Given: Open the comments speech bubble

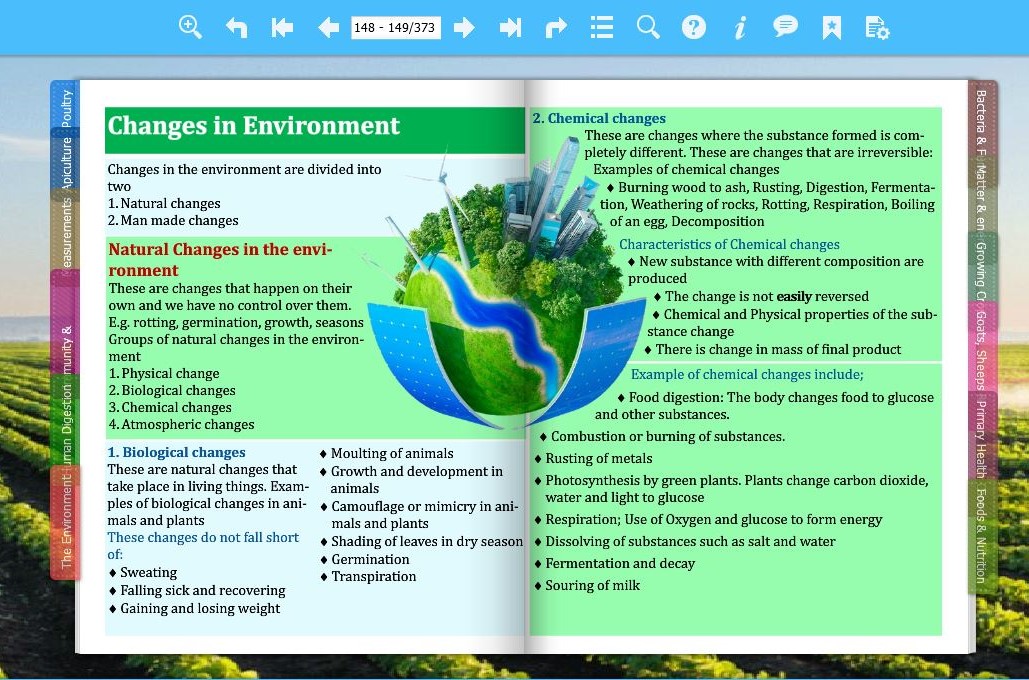Looking at the screenshot, I should [x=786, y=27].
